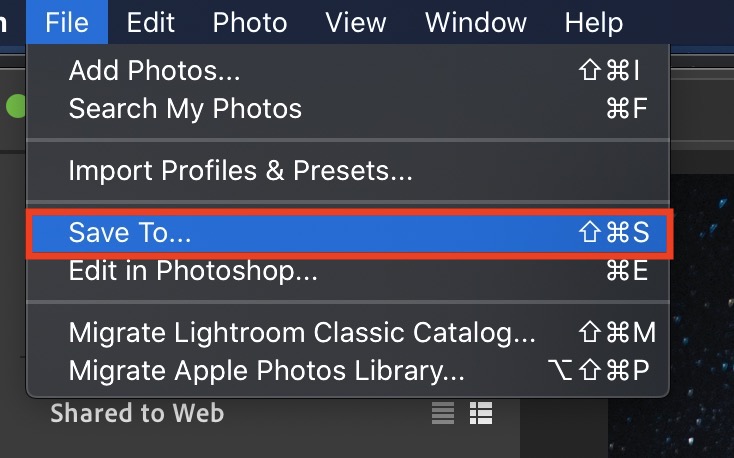This screenshot has height=458, width=734.
Task: Choose Import Profiles & Presets
Action: pos(240,170)
